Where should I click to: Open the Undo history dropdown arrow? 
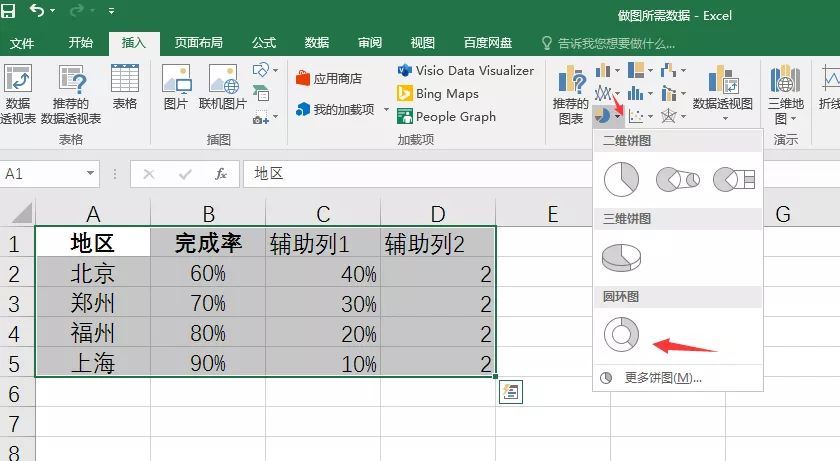53,13
